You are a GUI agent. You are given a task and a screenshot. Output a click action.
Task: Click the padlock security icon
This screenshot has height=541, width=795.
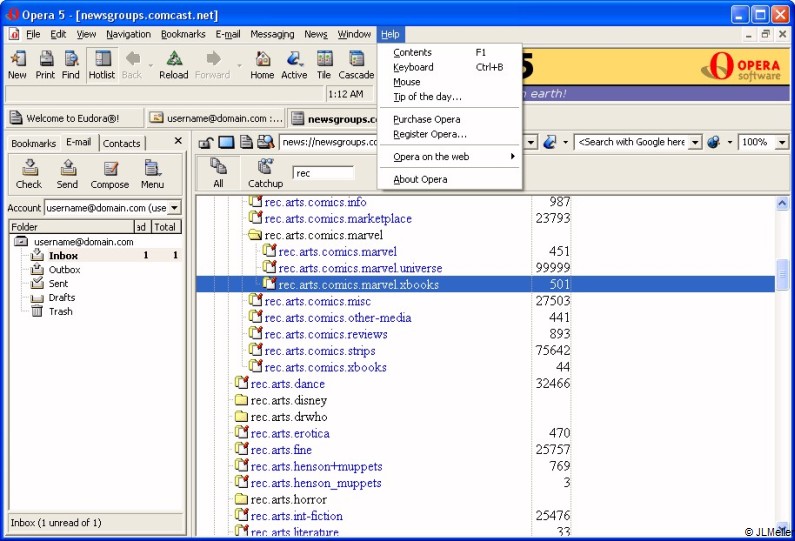(205, 142)
